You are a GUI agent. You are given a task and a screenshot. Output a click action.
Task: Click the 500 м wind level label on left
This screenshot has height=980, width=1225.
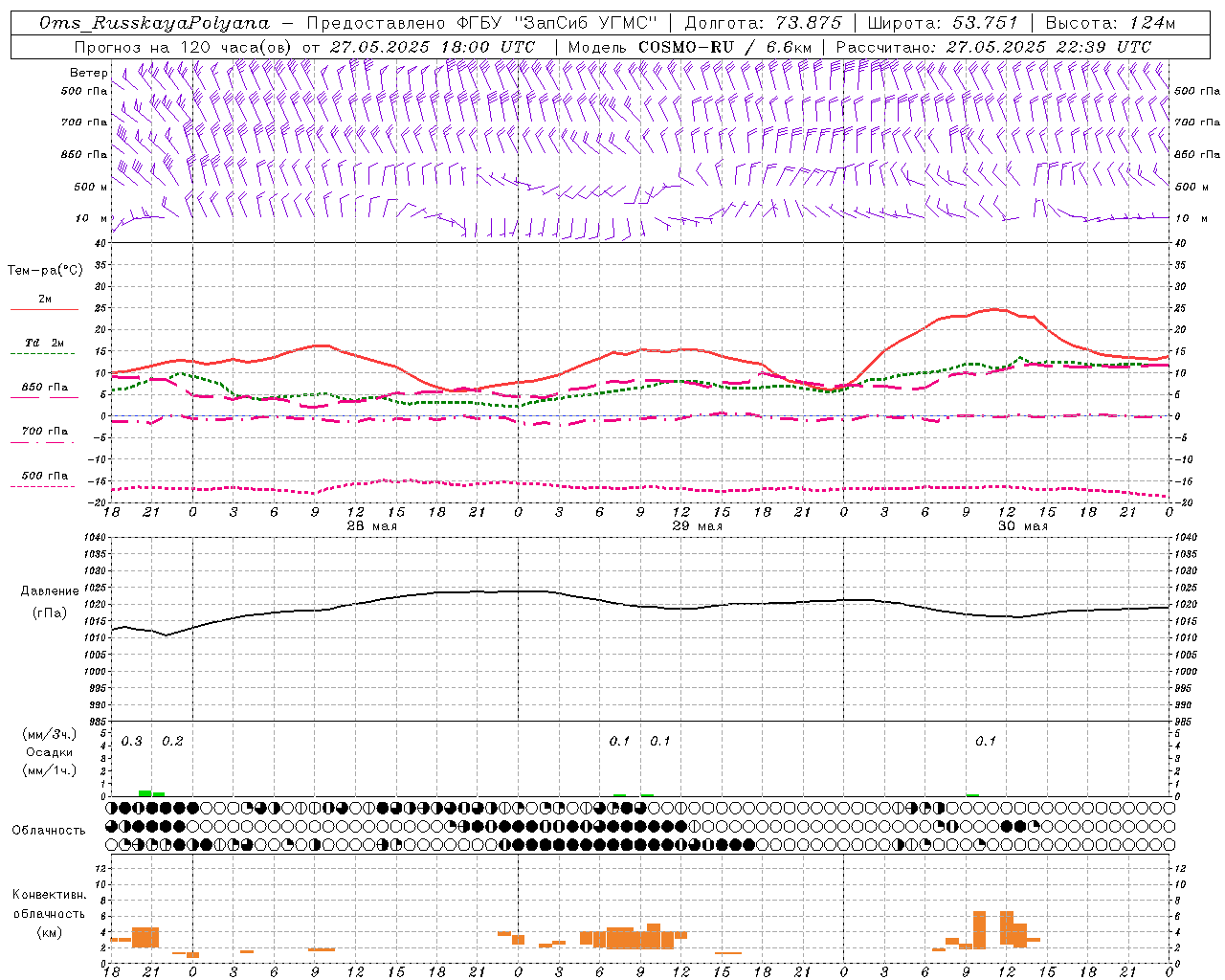[x=90, y=187]
